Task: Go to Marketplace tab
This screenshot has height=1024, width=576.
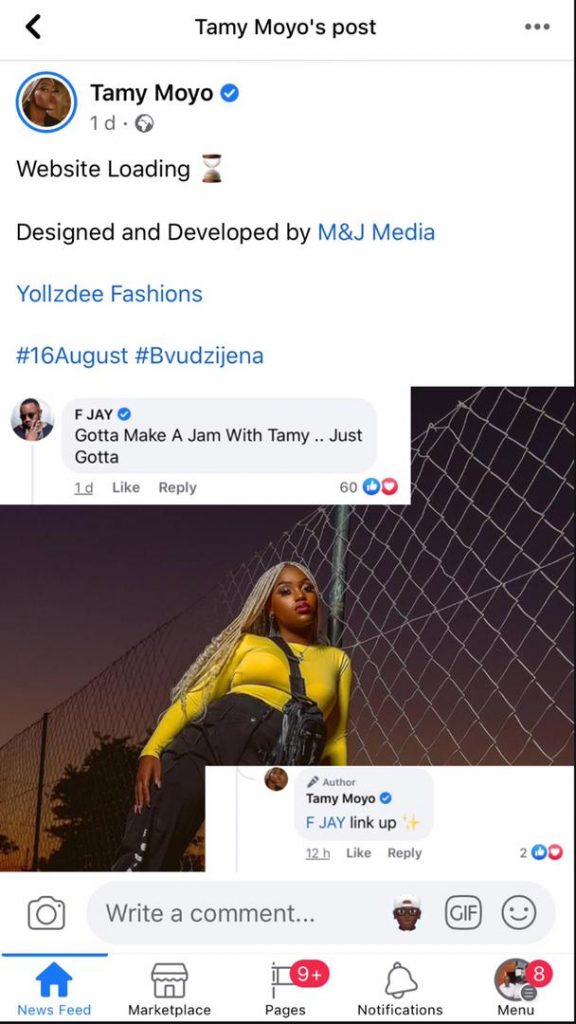Action: coord(169,989)
